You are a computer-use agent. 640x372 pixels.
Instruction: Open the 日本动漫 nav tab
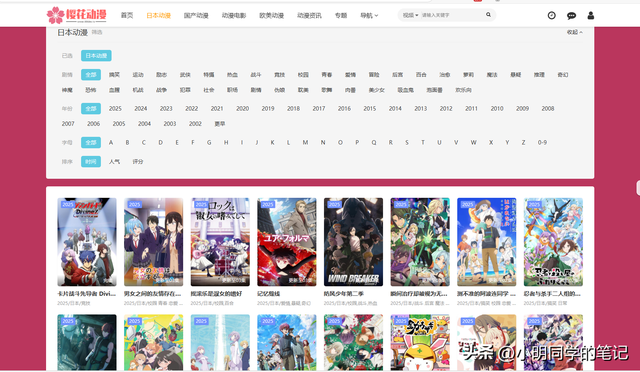pos(158,16)
